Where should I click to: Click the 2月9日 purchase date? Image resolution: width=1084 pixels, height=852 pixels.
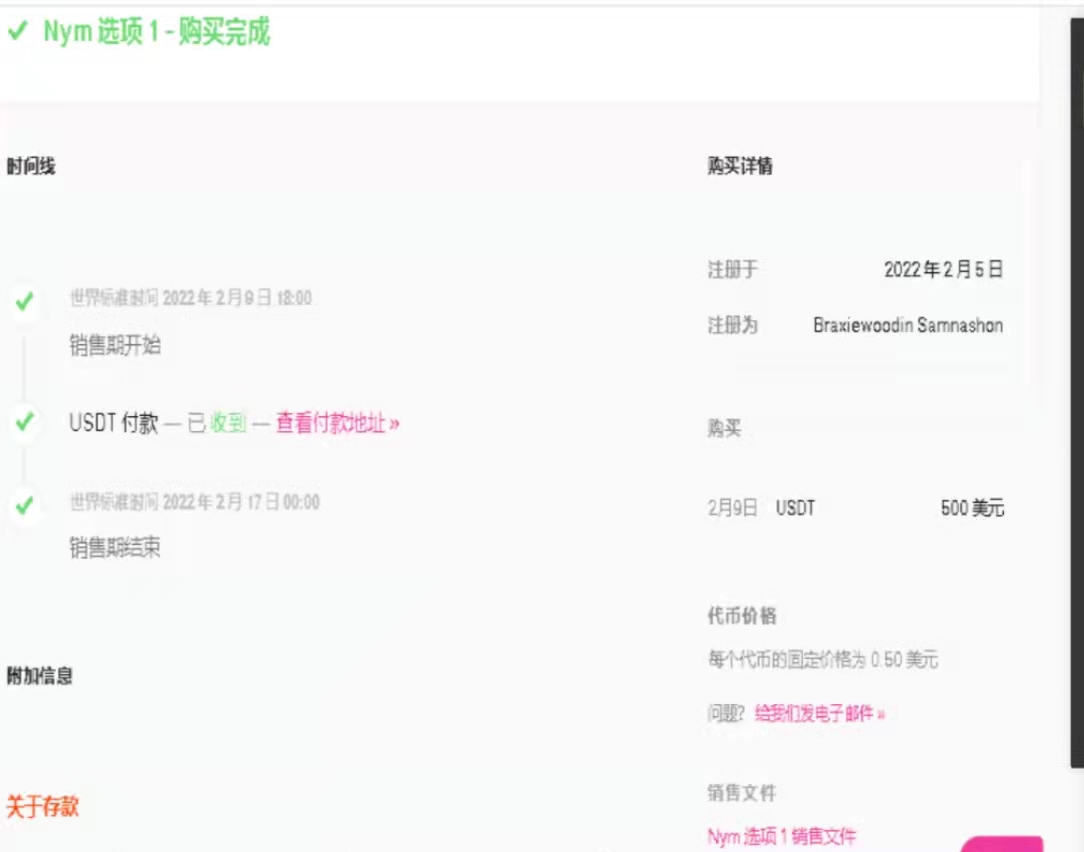(x=732, y=508)
